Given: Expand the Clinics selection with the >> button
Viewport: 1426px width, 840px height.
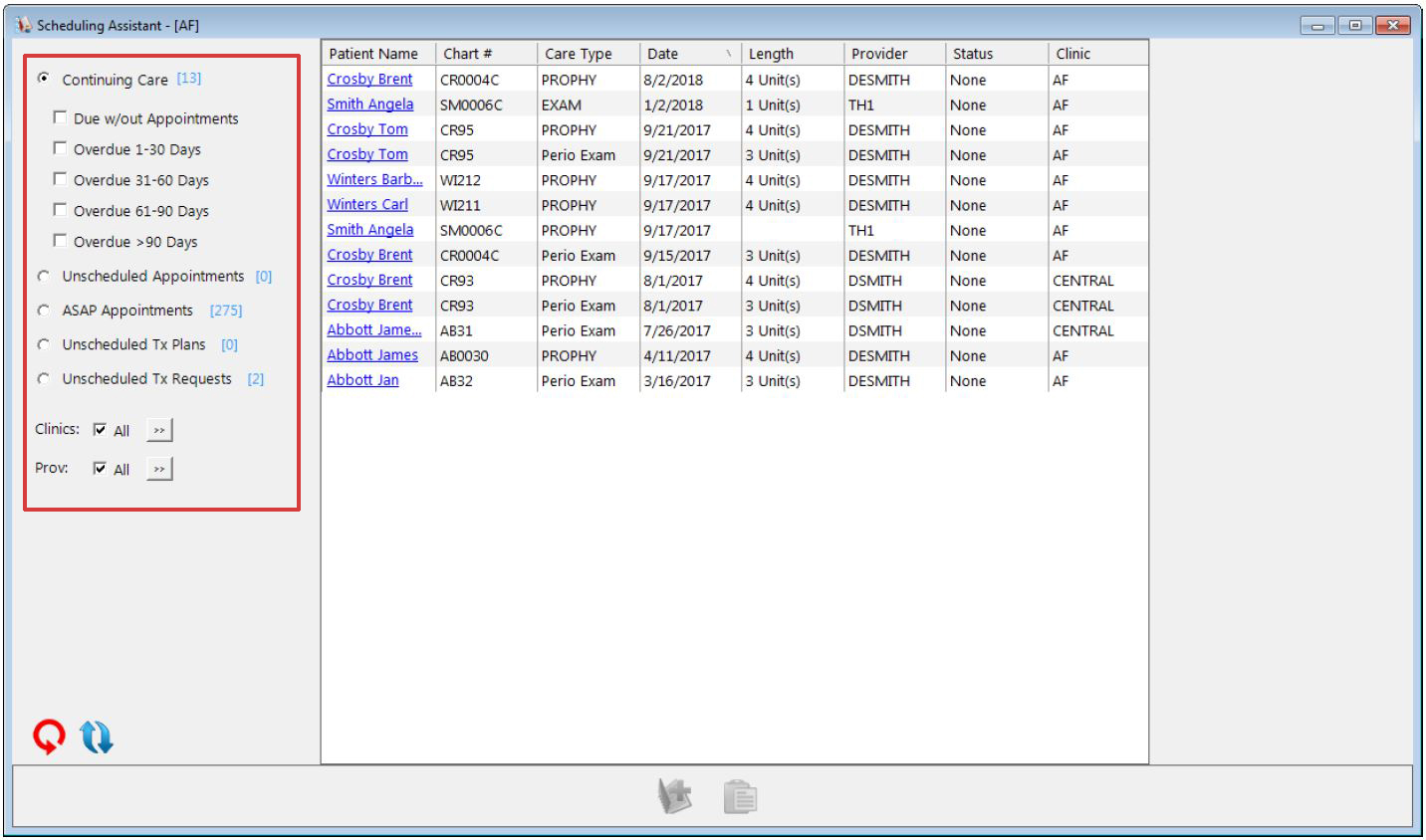Looking at the screenshot, I should 159,429.
